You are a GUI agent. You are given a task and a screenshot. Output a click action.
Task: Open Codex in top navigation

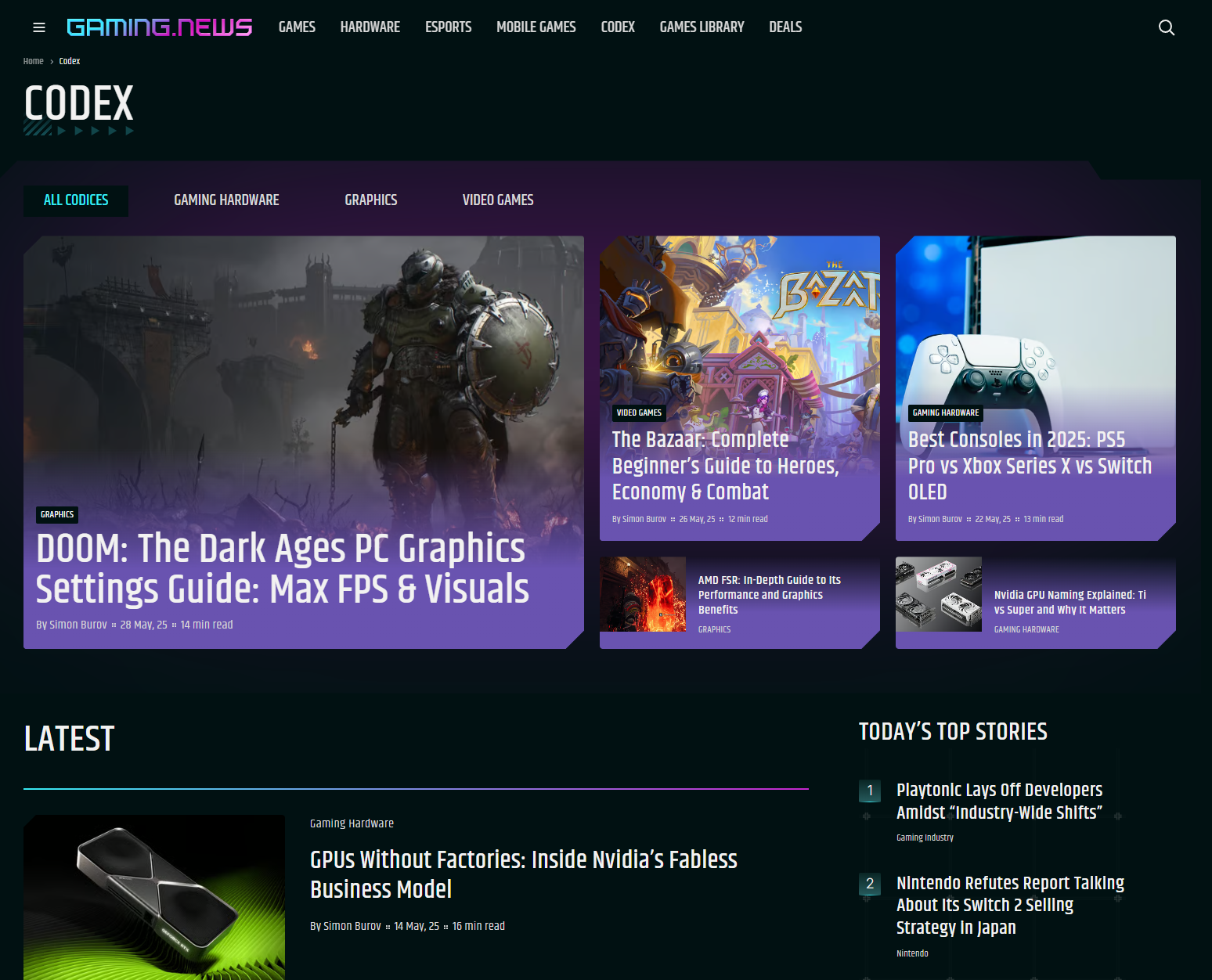point(618,27)
